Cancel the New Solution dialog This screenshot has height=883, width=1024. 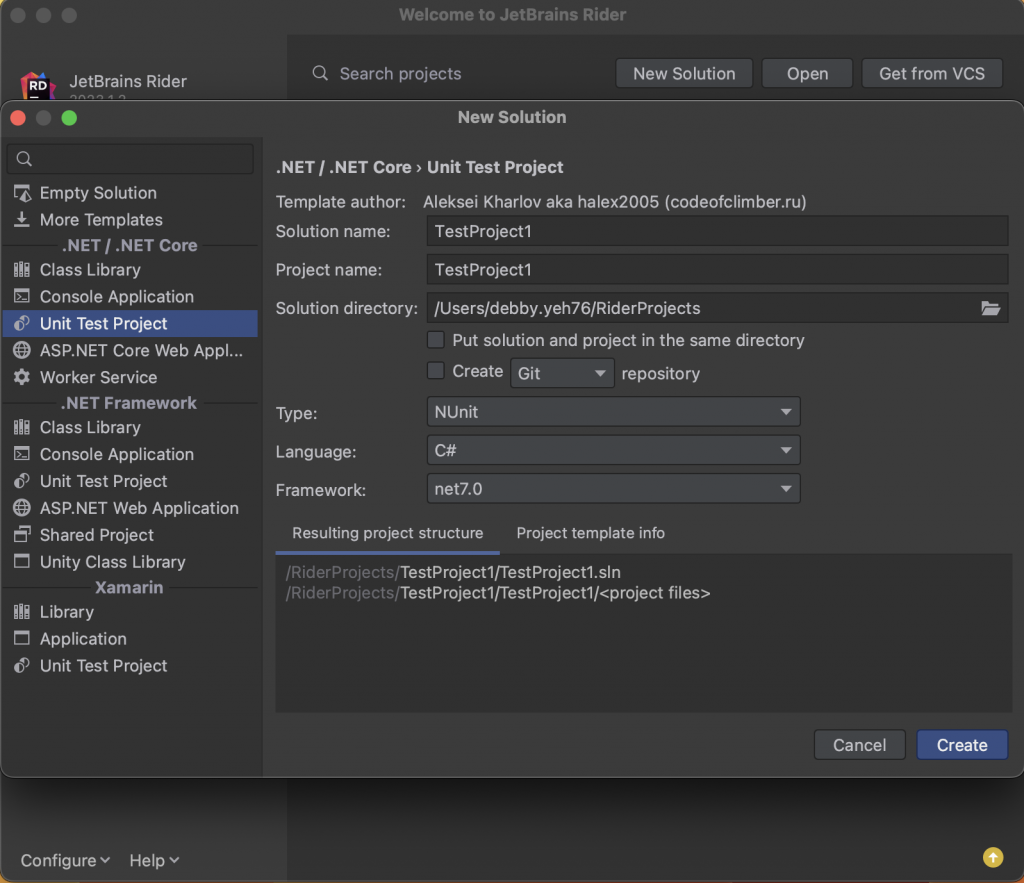coord(859,745)
